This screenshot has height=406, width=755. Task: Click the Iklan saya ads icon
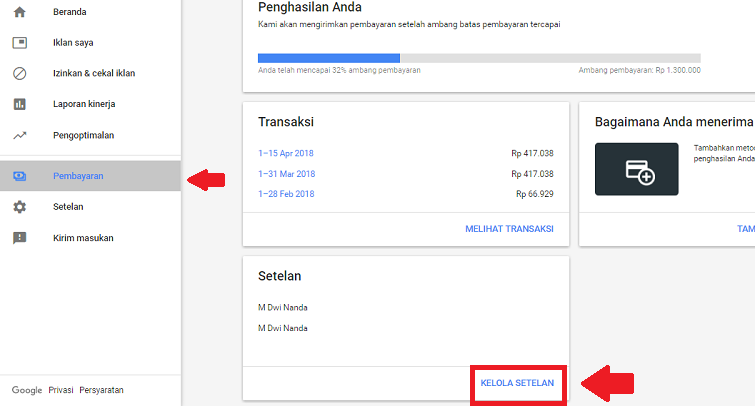20,43
